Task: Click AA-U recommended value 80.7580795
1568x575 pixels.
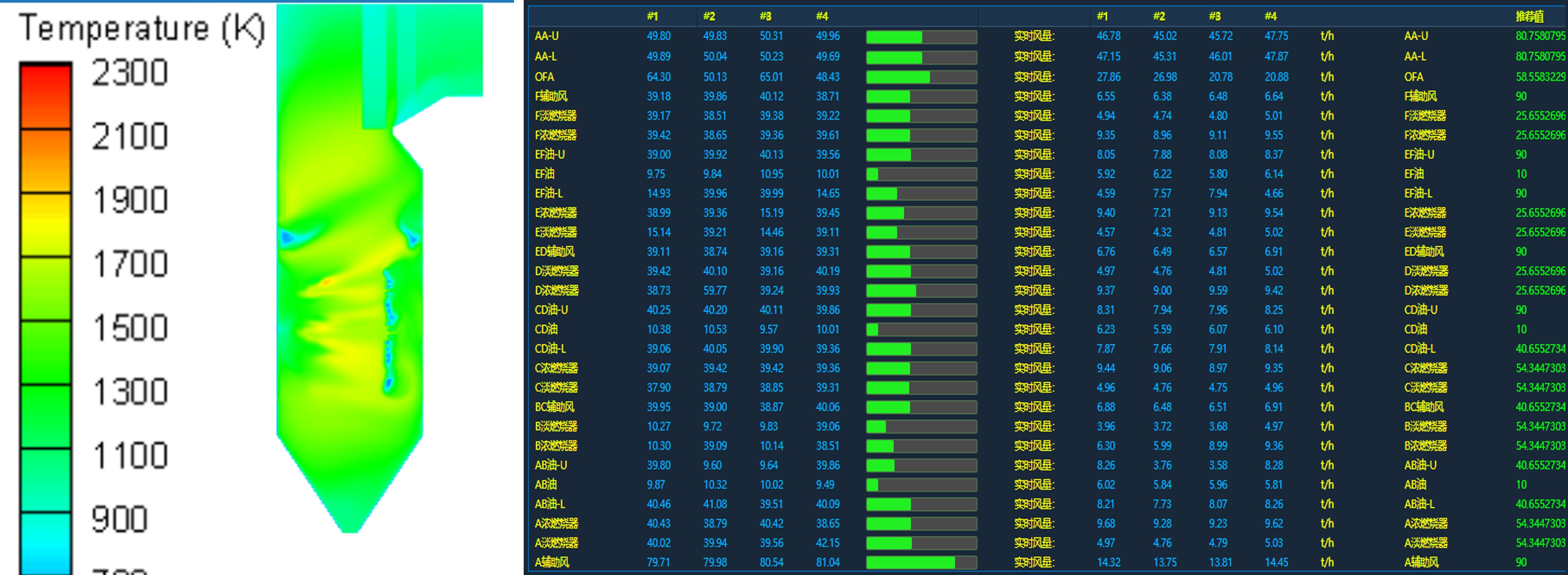Action: (1539, 37)
